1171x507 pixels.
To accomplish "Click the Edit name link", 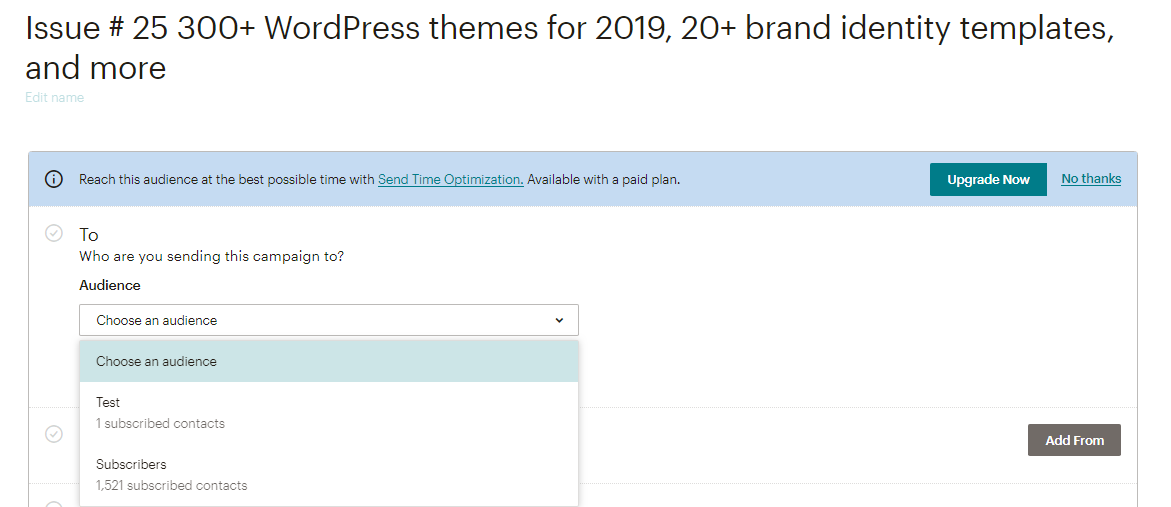I will 55,98.
